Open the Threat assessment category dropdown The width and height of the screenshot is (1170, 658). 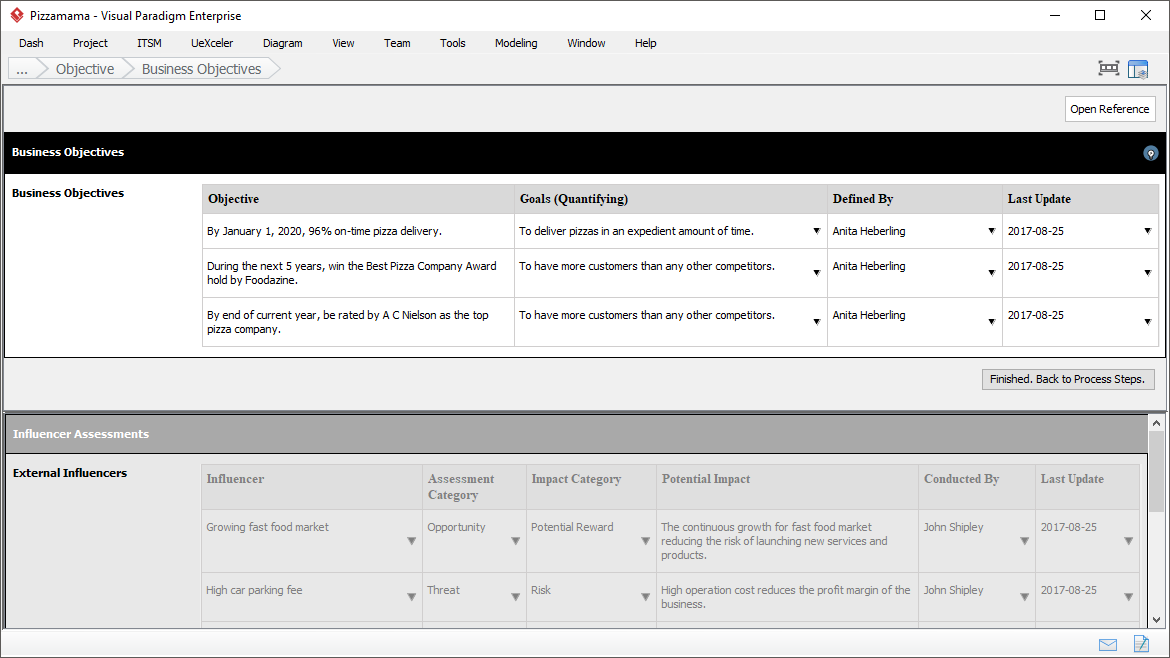click(515, 597)
